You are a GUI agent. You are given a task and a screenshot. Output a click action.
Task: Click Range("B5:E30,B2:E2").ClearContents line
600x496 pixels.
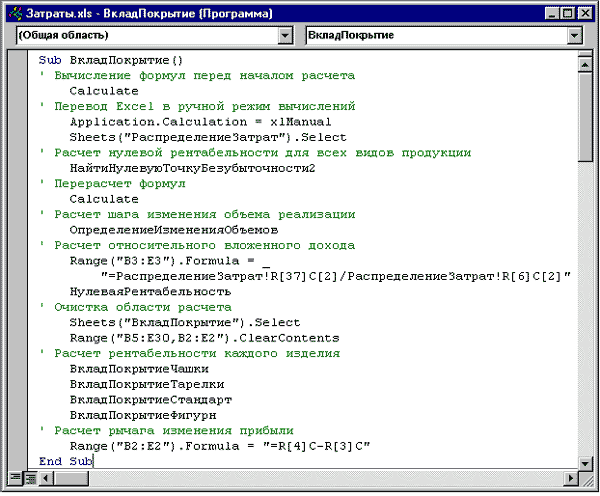coord(204,338)
